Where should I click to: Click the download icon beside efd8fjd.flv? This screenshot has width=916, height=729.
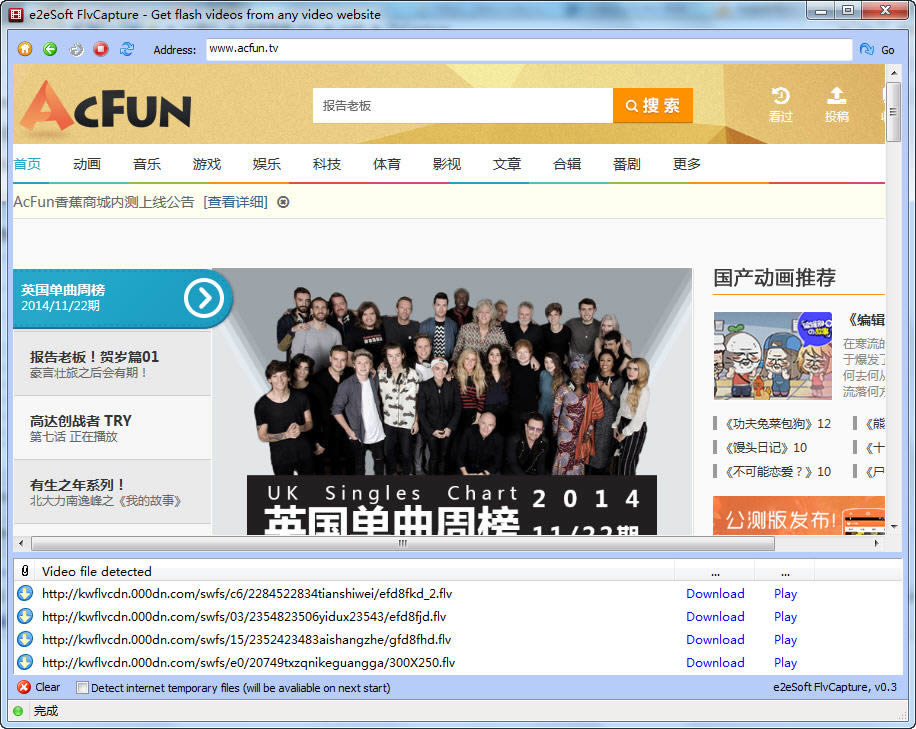pos(25,616)
